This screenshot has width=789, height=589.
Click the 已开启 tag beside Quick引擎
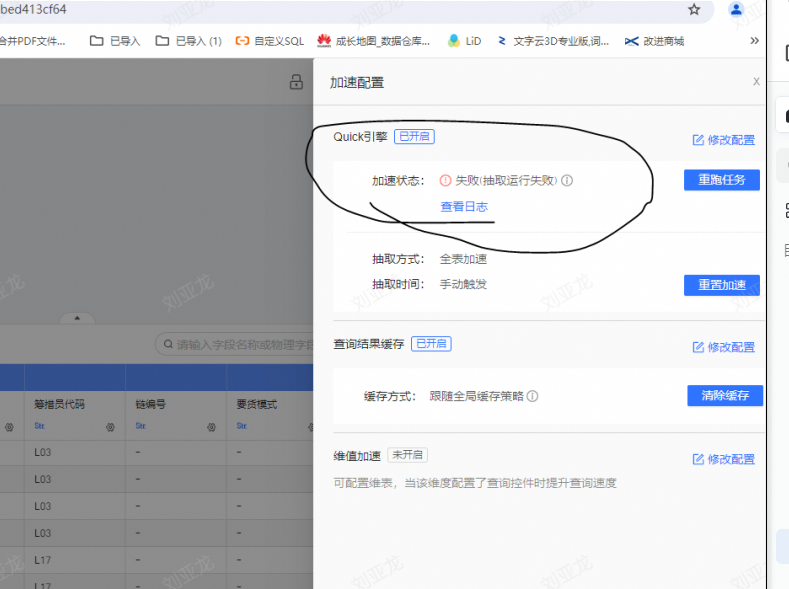pyautogui.click(x=414, y=137)
